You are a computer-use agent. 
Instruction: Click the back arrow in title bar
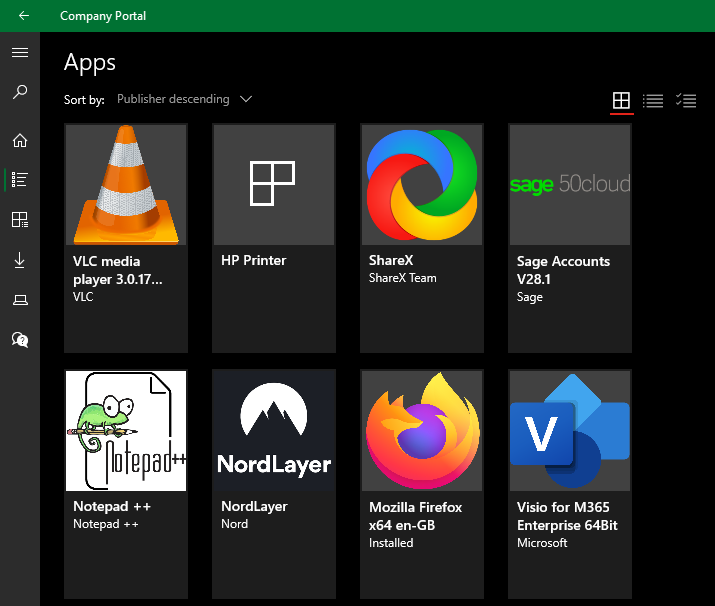tap(24, 16)
